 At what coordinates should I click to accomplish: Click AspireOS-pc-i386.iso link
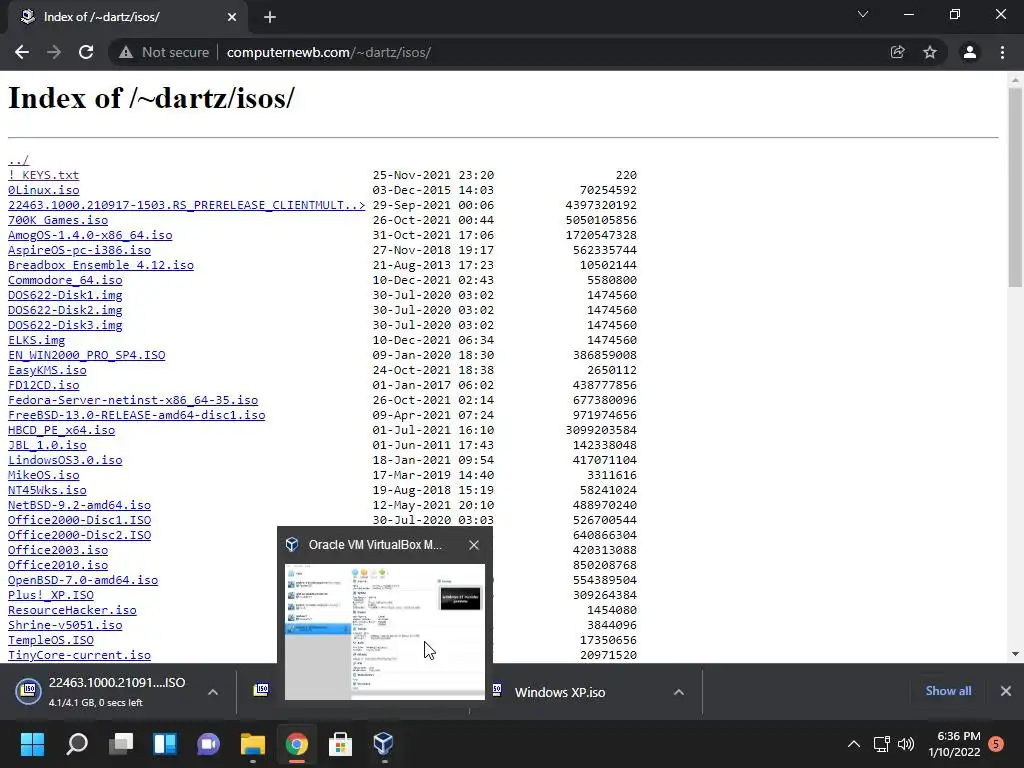(79, 250)
